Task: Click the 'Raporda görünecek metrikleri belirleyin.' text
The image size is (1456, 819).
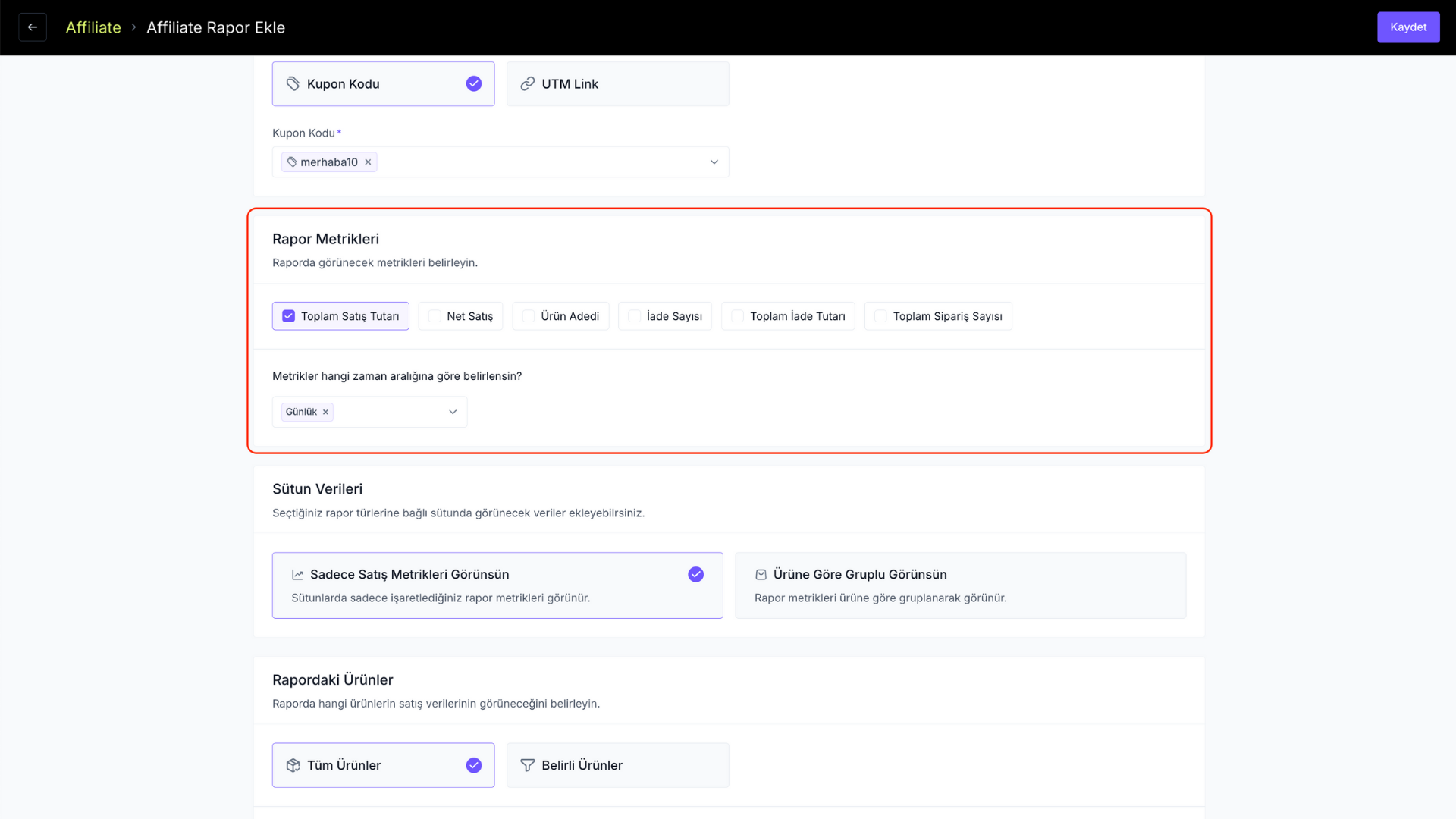Action: tap(375, 263)
